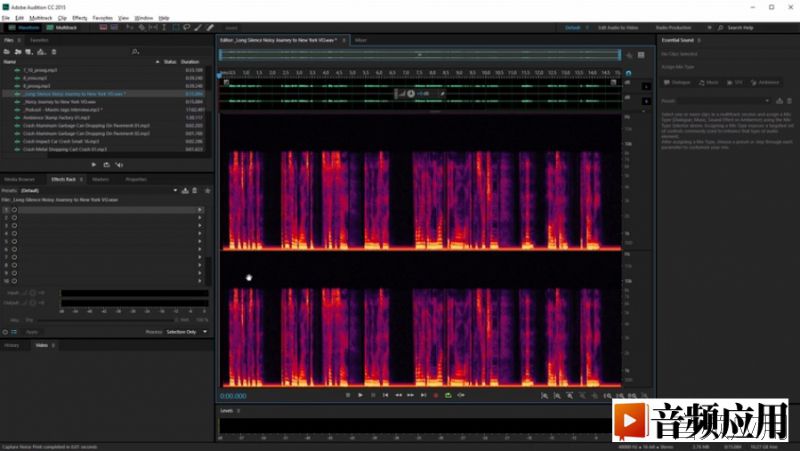
Task: Toggle power for effects rack slot 2
Action: pyautogui.click(x=14, y=217)
